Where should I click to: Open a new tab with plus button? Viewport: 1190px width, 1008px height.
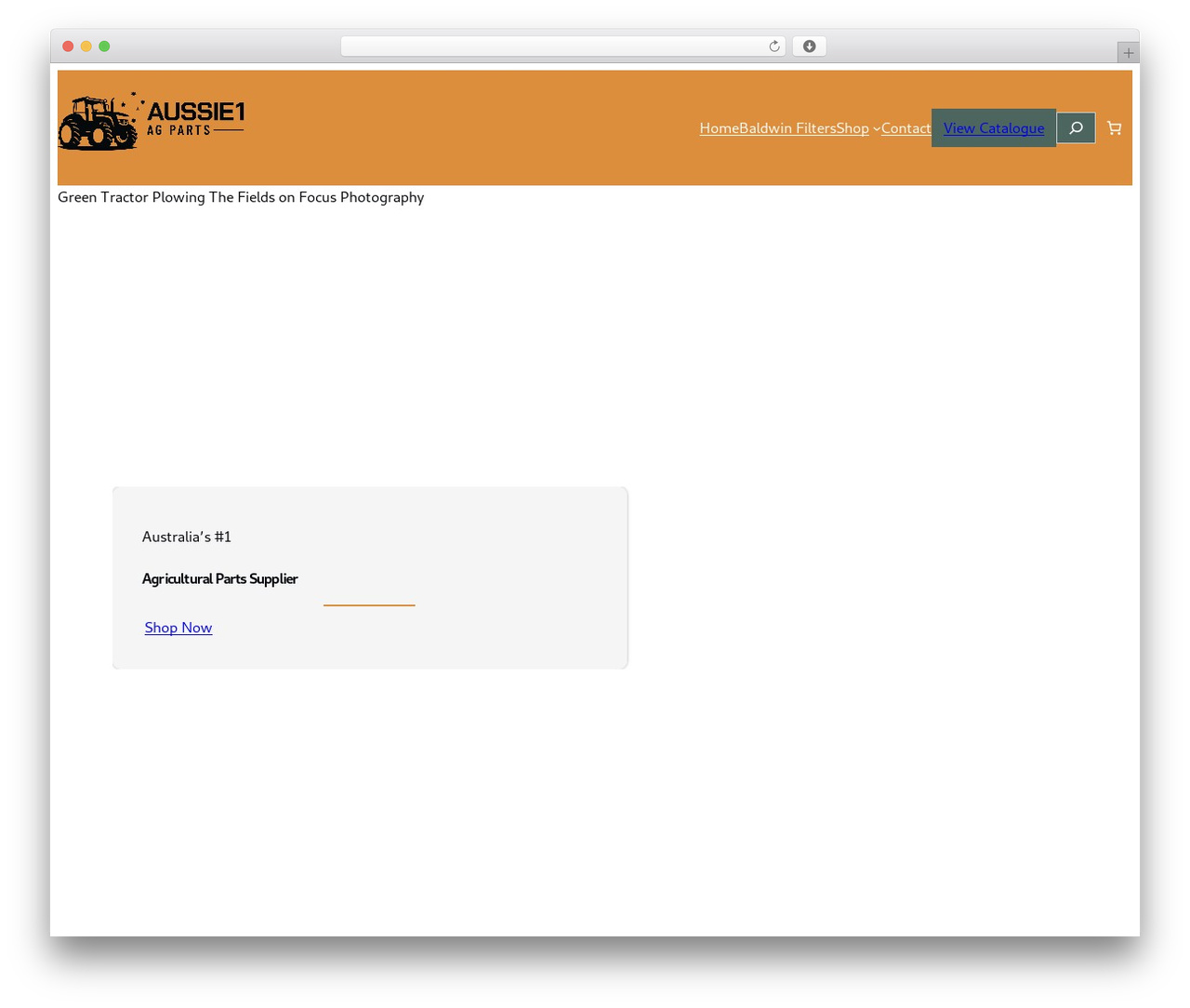pos(1128,53)
